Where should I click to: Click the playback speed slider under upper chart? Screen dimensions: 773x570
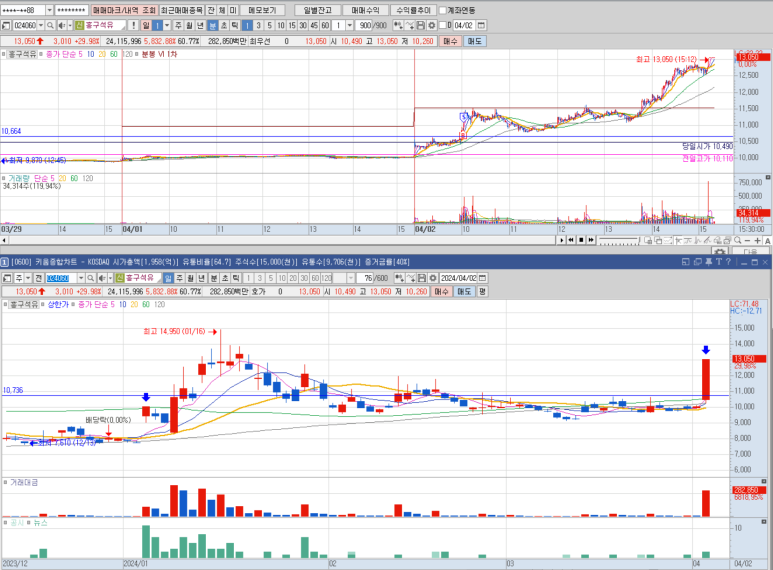[619, 241]
